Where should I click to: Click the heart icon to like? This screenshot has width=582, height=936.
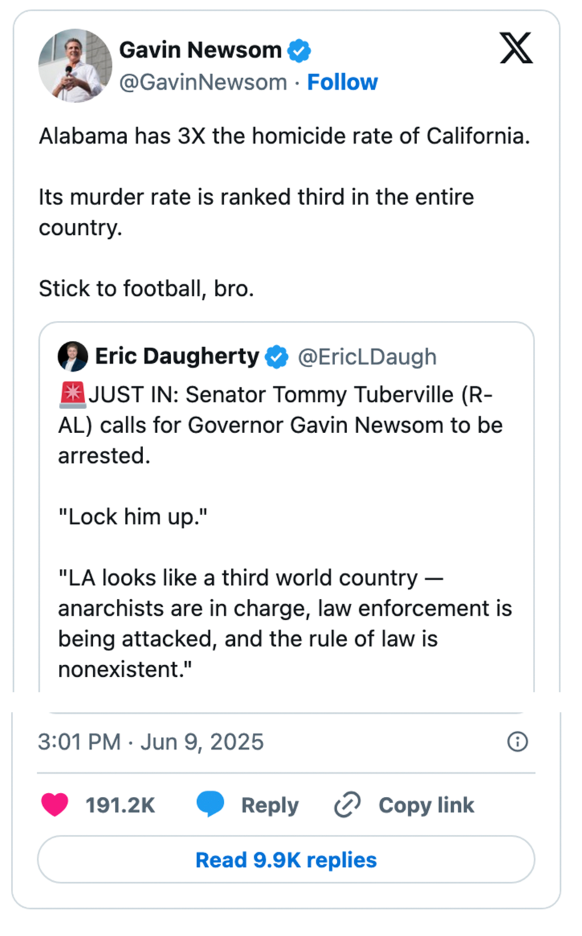tap(55, 805)
